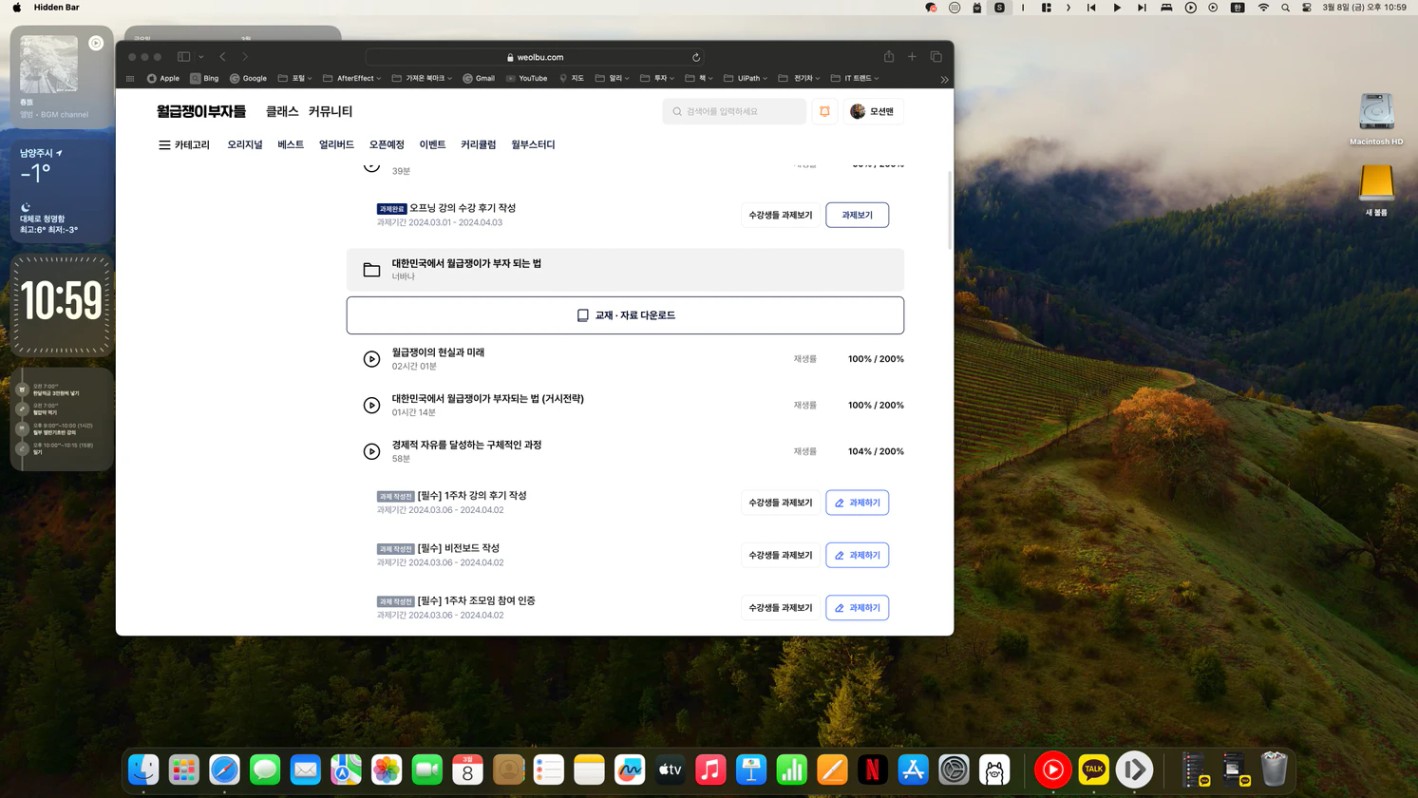Viewport: 1418px width, 798px height.
Task: Open Control Center in menu bar
Action: [x=1306, y=8]
